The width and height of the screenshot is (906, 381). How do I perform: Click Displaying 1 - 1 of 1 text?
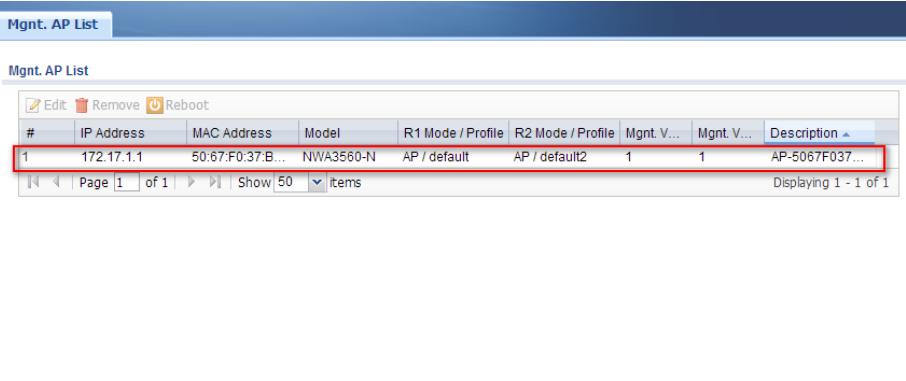pyautogui.click(x=831, y=183)
